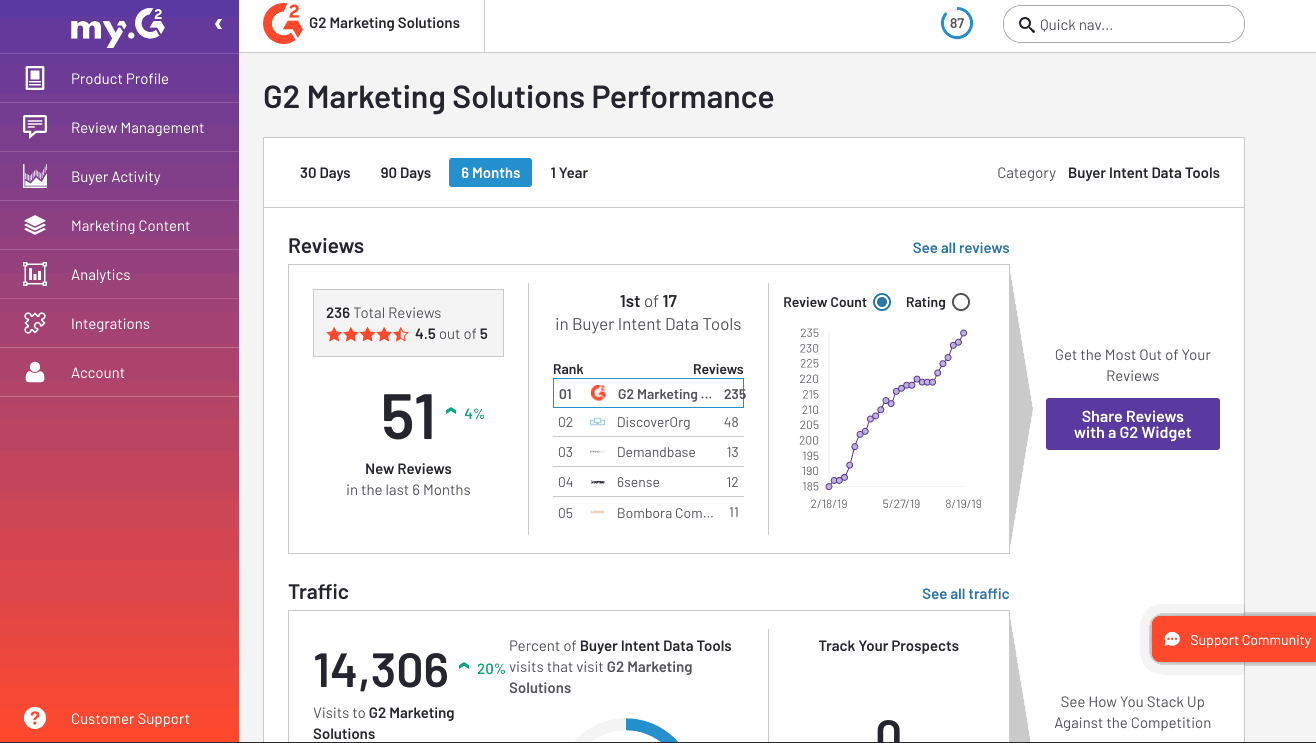Click the DiscoverOrg row in rank table

pyautogui.click(x=648, y=422)
